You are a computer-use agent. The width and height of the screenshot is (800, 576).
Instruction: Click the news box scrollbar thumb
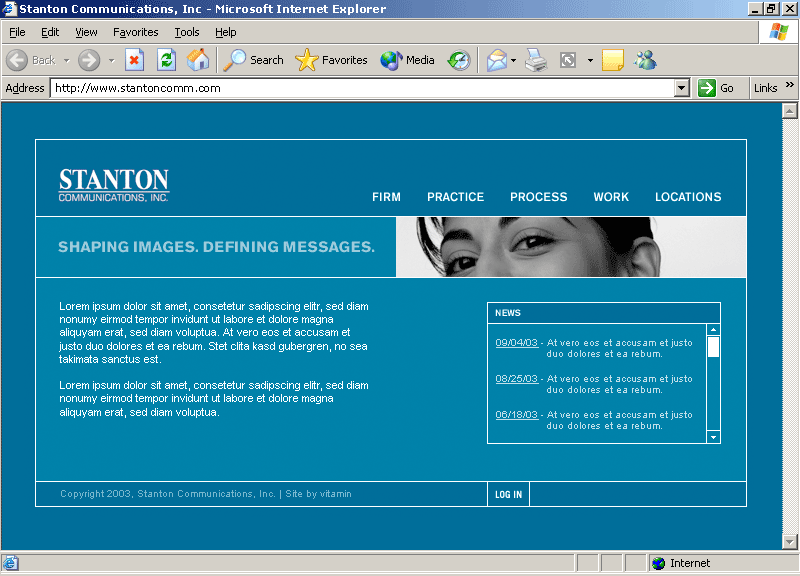[713, 347]
